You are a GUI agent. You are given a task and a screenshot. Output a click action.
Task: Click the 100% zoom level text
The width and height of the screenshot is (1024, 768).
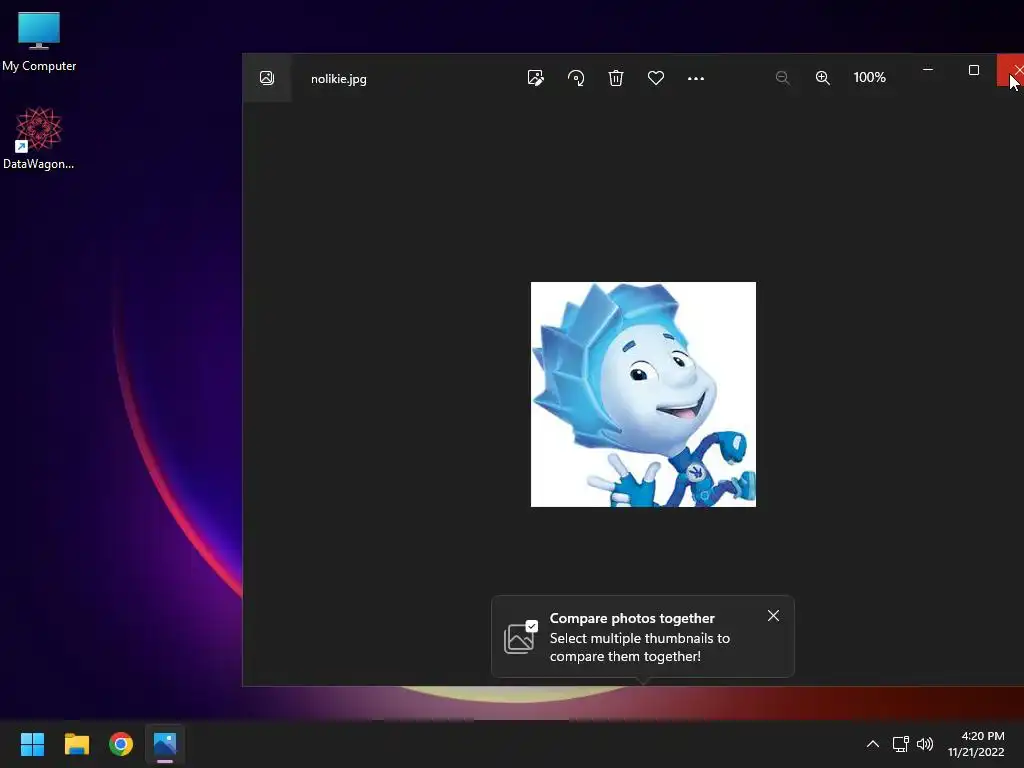click(869, 78)
